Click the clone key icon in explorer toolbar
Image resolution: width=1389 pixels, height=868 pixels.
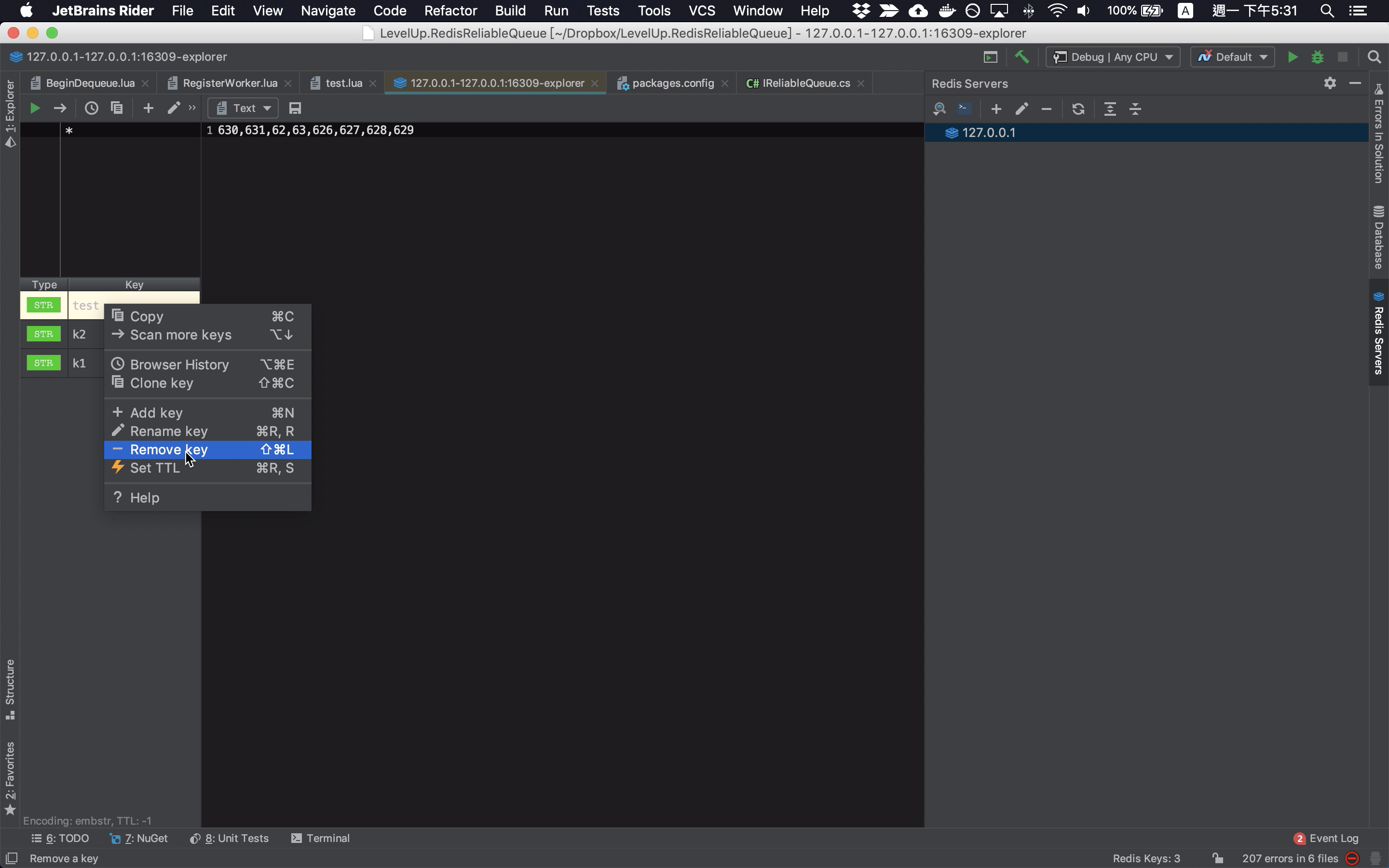[x=117, y=108]
